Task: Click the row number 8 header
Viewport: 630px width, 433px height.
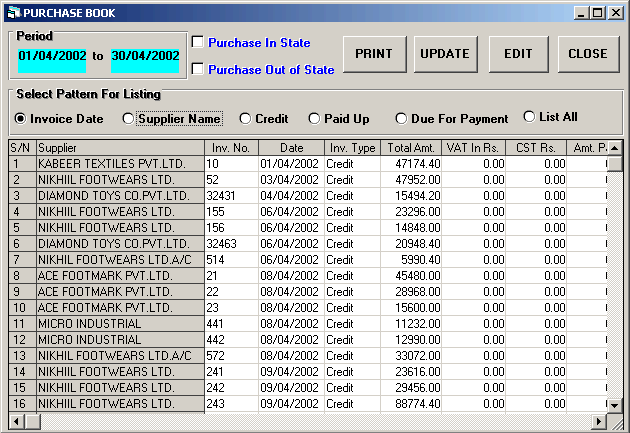Action: [22, 276]
